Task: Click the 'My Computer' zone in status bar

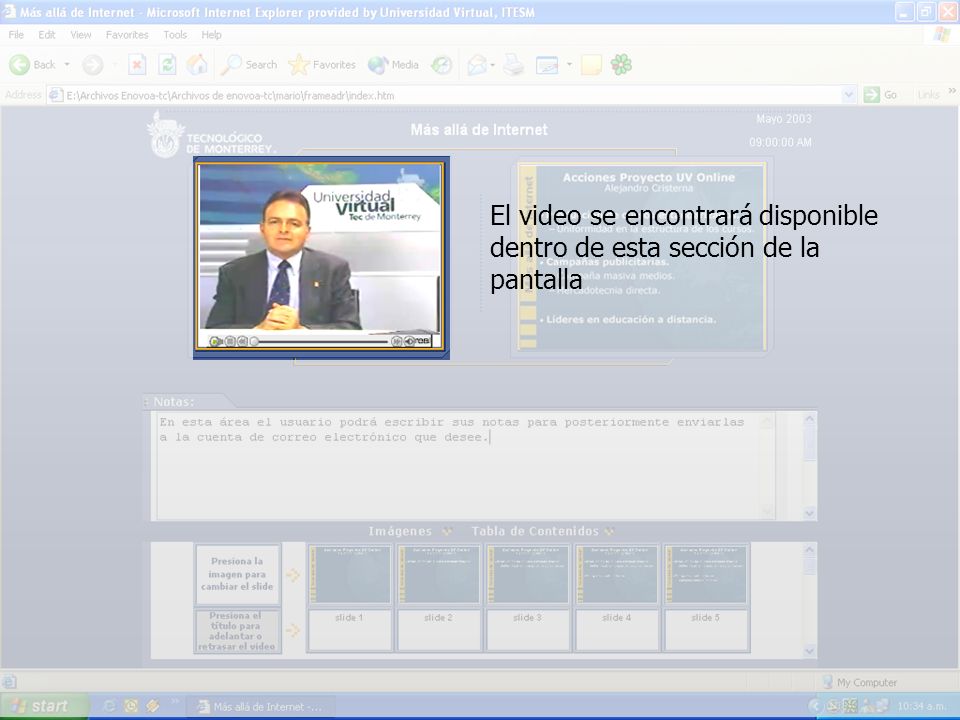Action: pyautogui.click(x=860, y=682)
